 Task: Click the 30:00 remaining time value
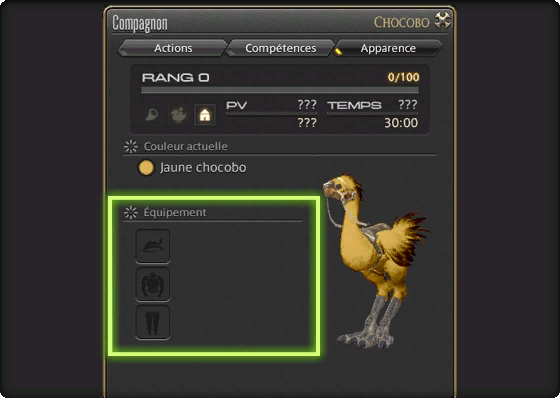(x=401, y=123)
